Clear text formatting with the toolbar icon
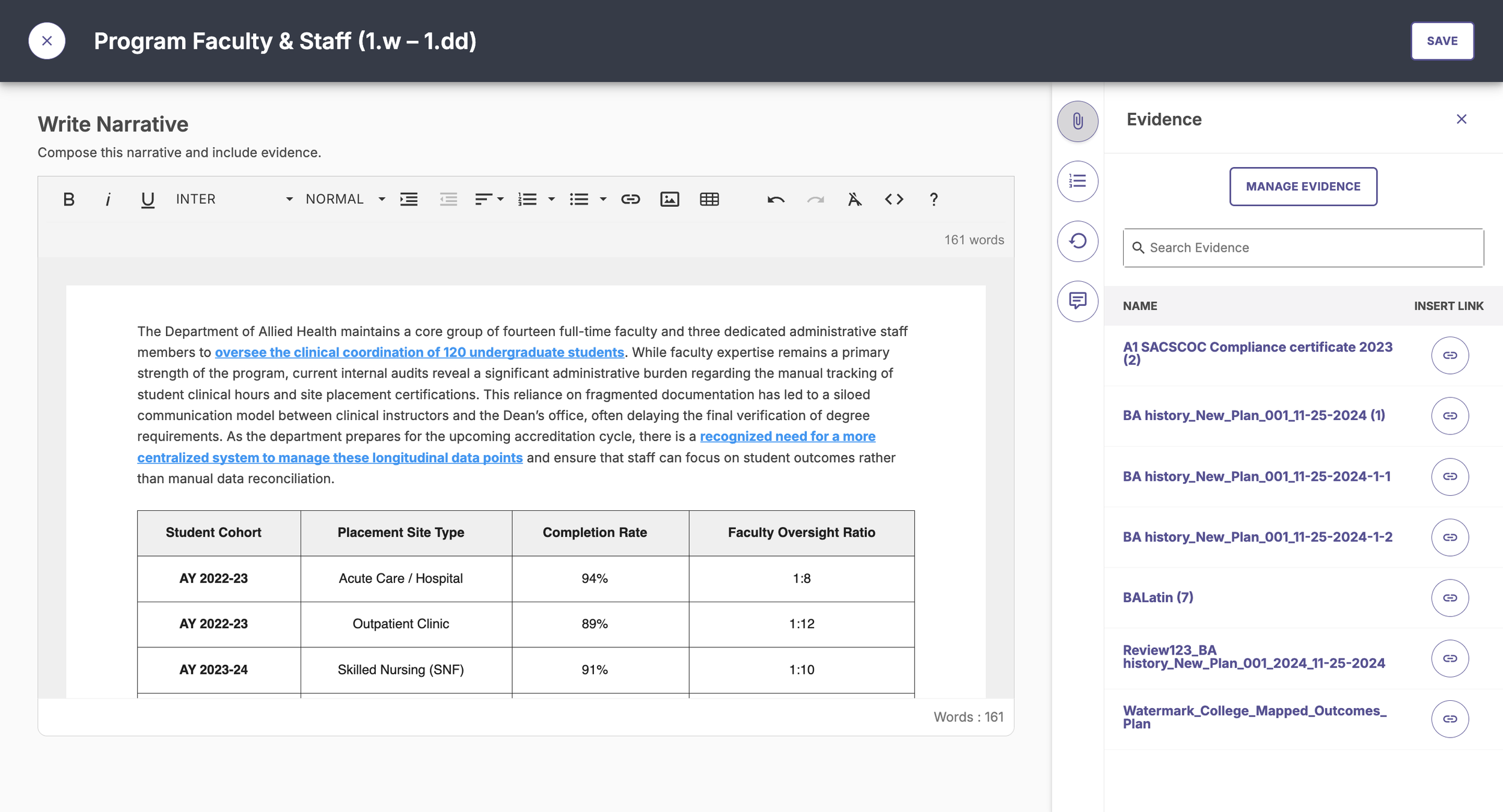This screenshot has width=1503, height=812. [854, 199]
